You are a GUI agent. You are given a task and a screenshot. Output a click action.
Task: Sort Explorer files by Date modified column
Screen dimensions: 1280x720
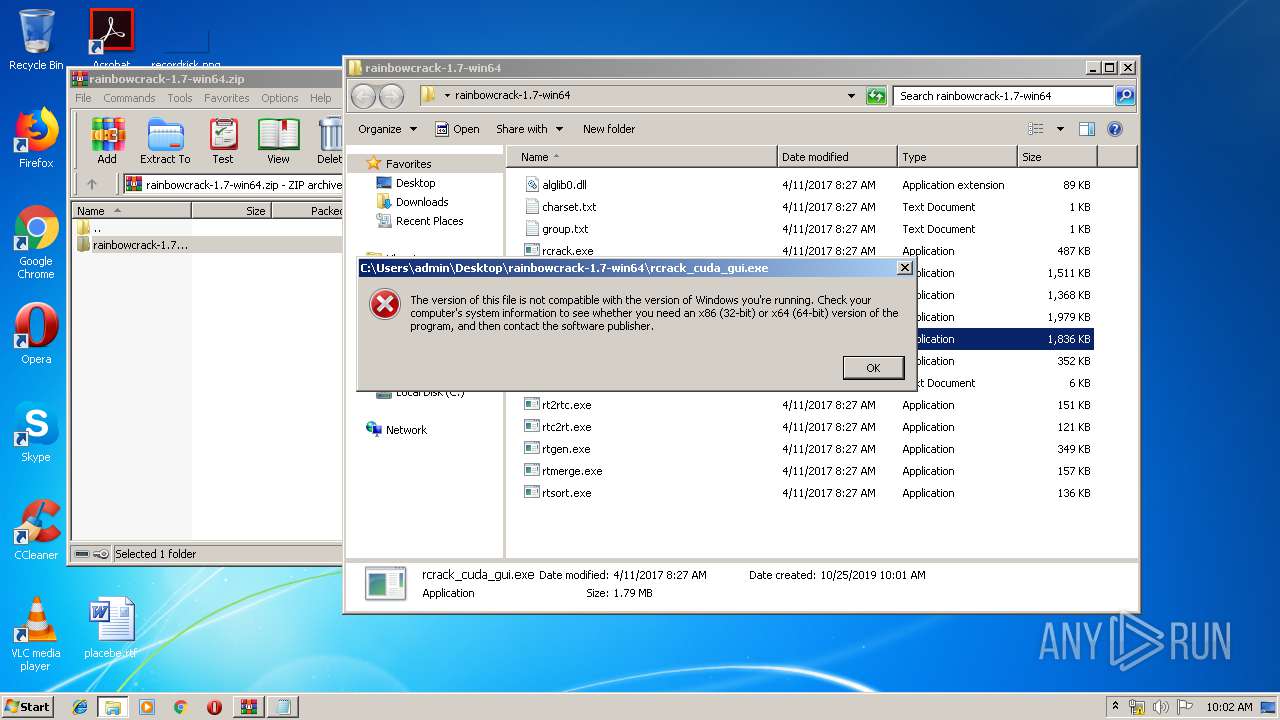[837, 157]
